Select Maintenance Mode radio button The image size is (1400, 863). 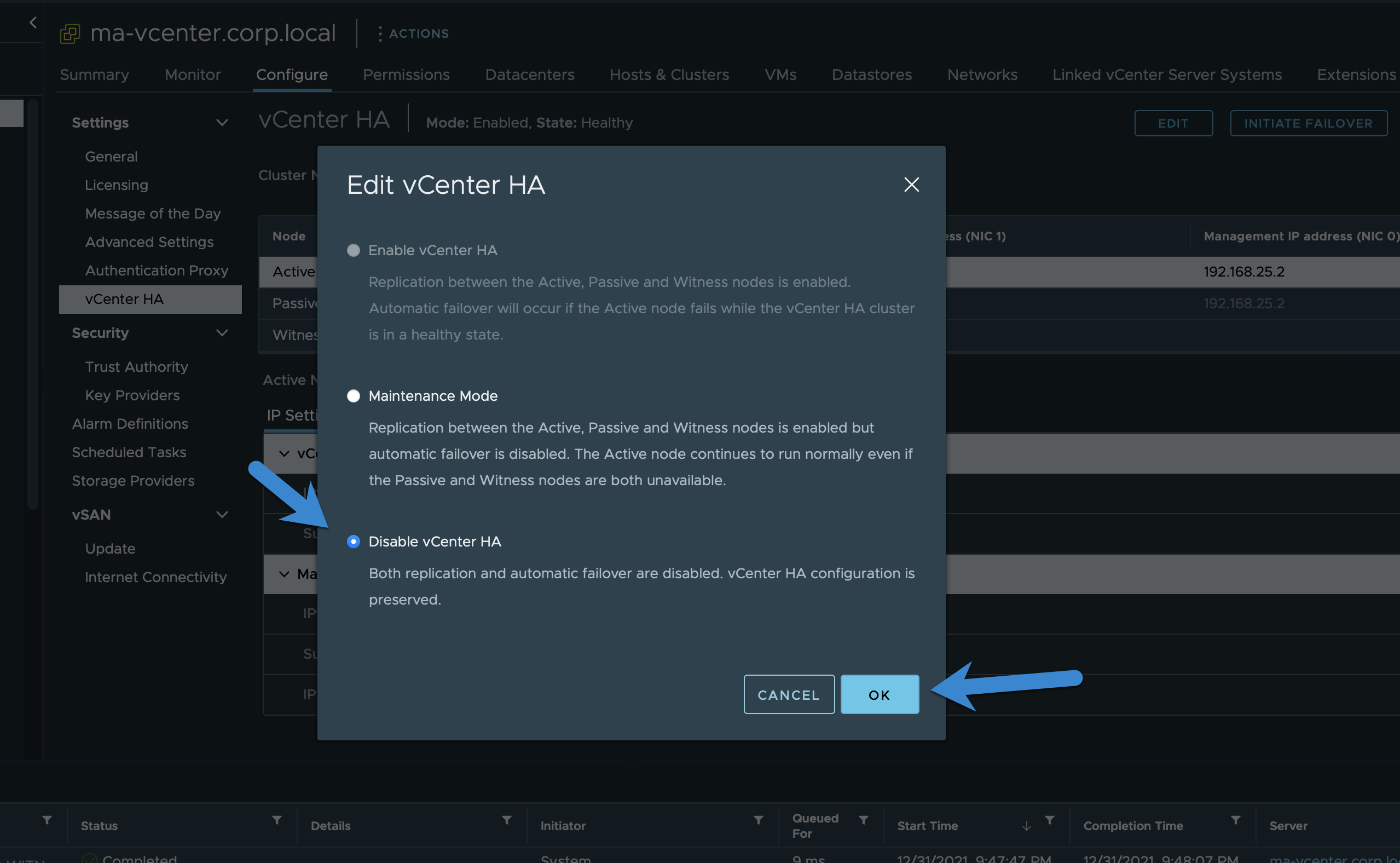pyautogui.click(x=353, y=395)
